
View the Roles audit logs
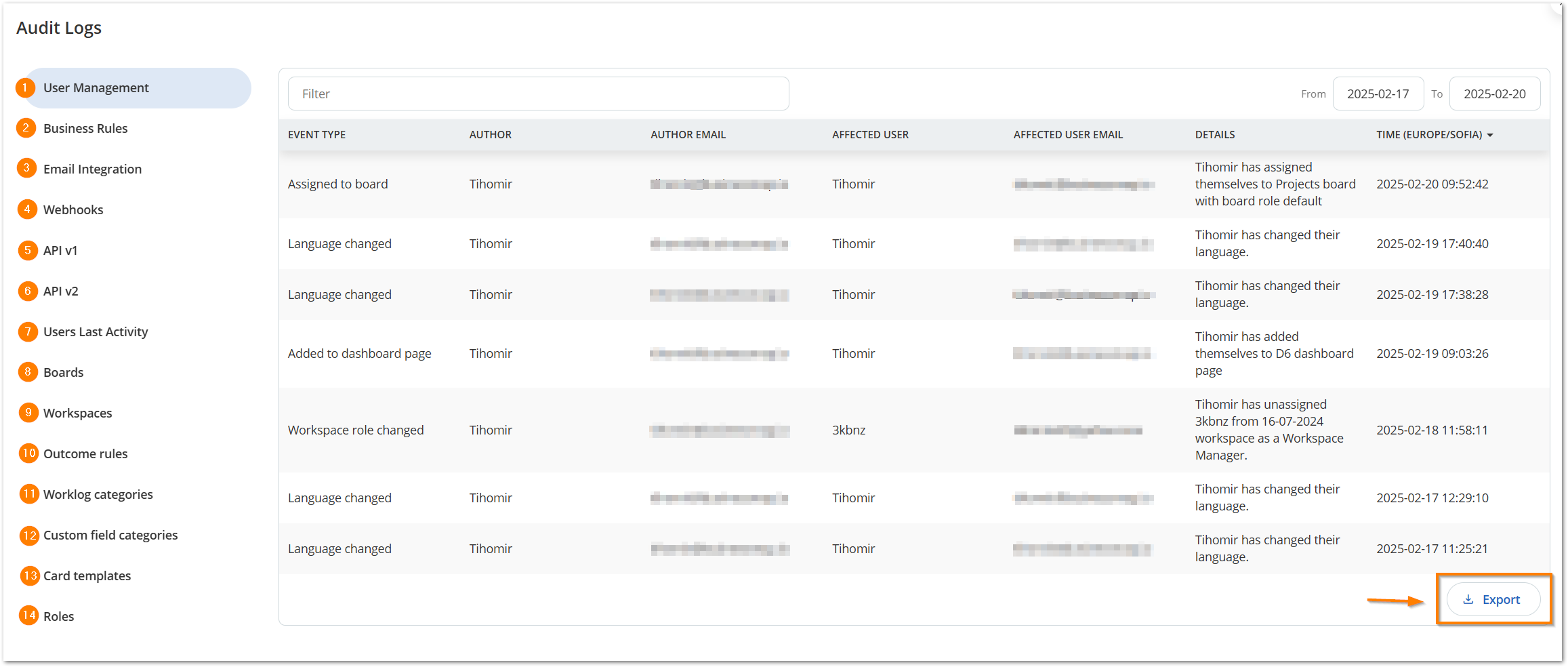click(58, 617)
